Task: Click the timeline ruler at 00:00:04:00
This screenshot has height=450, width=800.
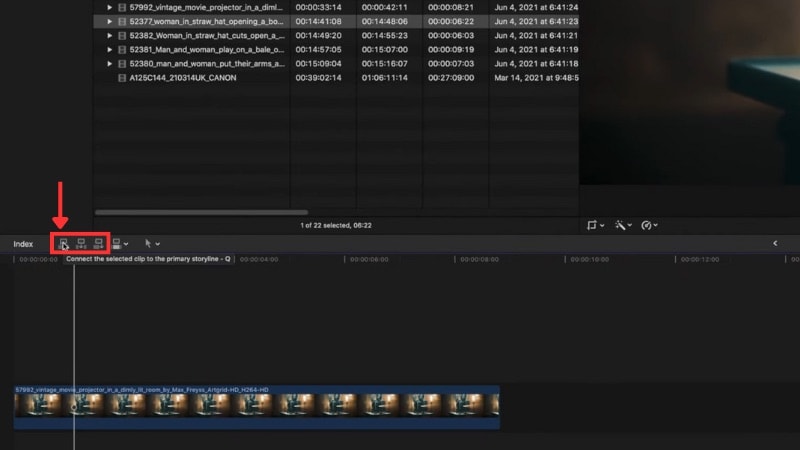Action: [259, 259]
